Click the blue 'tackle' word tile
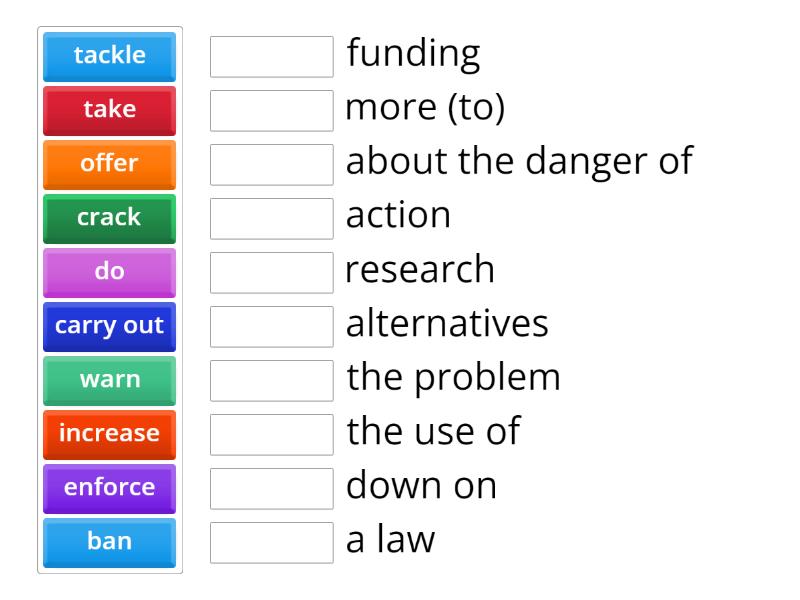This screenshot has width=800, height=600. tap(109, 56)
